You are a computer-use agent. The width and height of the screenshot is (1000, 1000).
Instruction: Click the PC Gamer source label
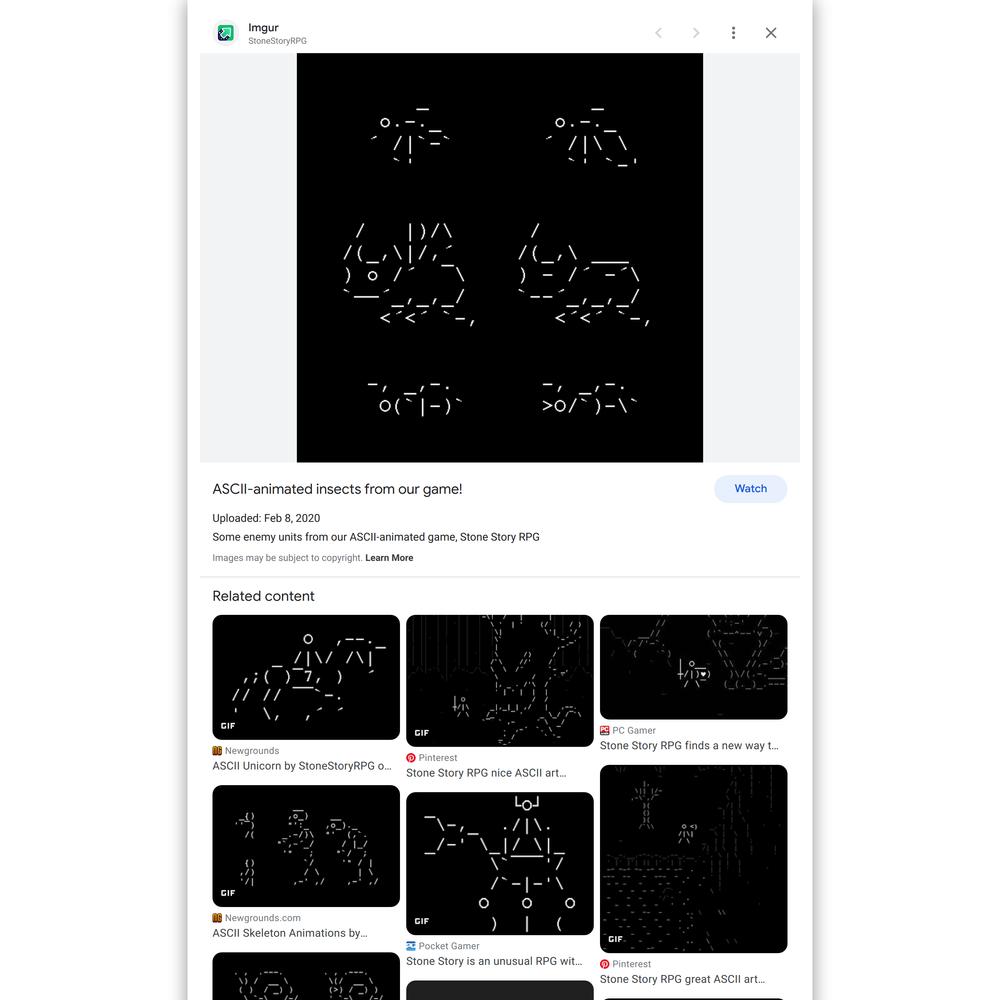tap(634, 730)
